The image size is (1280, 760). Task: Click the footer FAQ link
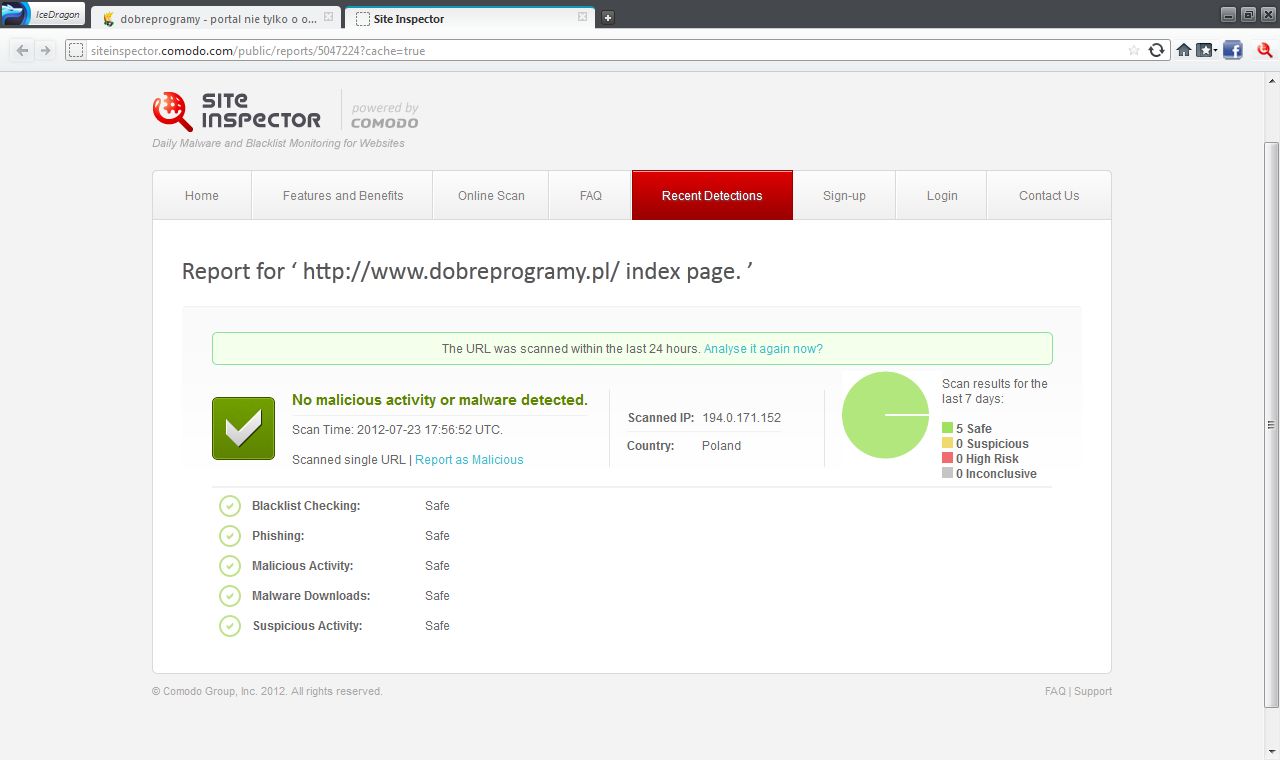pyautogui.click(x=1055, y=691)
